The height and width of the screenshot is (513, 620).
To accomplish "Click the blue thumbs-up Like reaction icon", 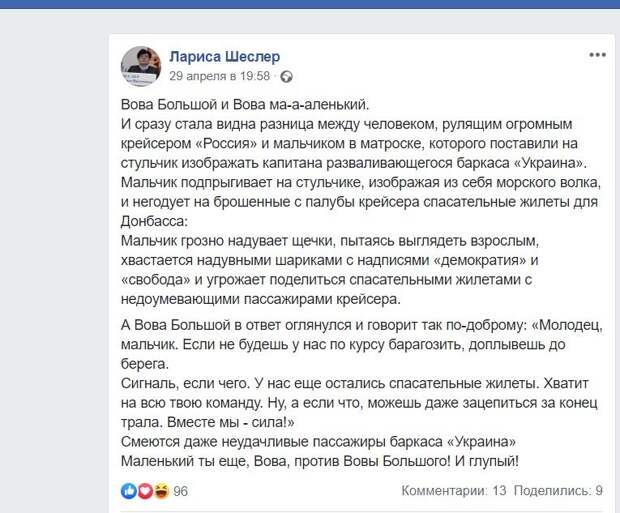I will point(129,491).
